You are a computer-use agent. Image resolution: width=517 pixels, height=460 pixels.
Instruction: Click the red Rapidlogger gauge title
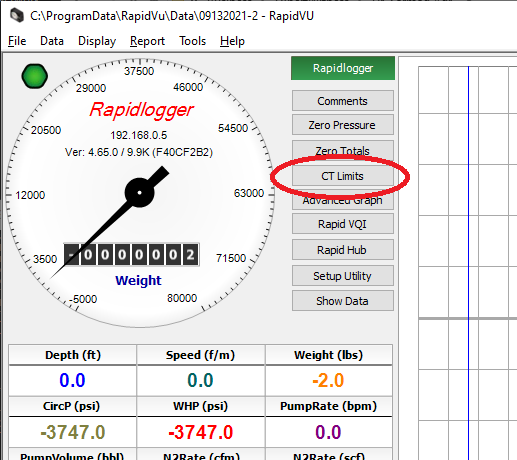coord(141,110)
